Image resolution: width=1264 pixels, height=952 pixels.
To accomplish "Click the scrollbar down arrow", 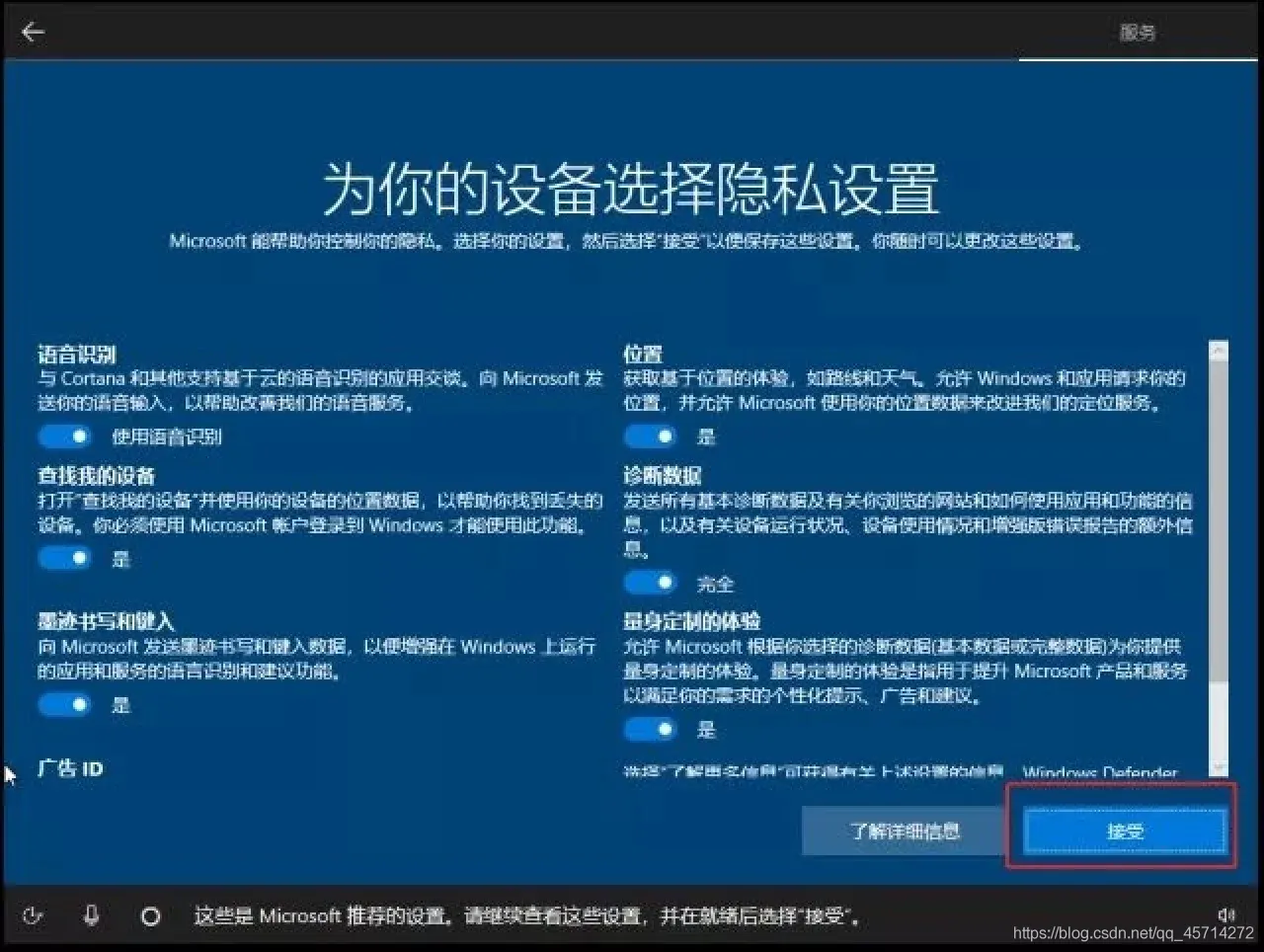I will pyautogui.click(x=1219, y=767).
